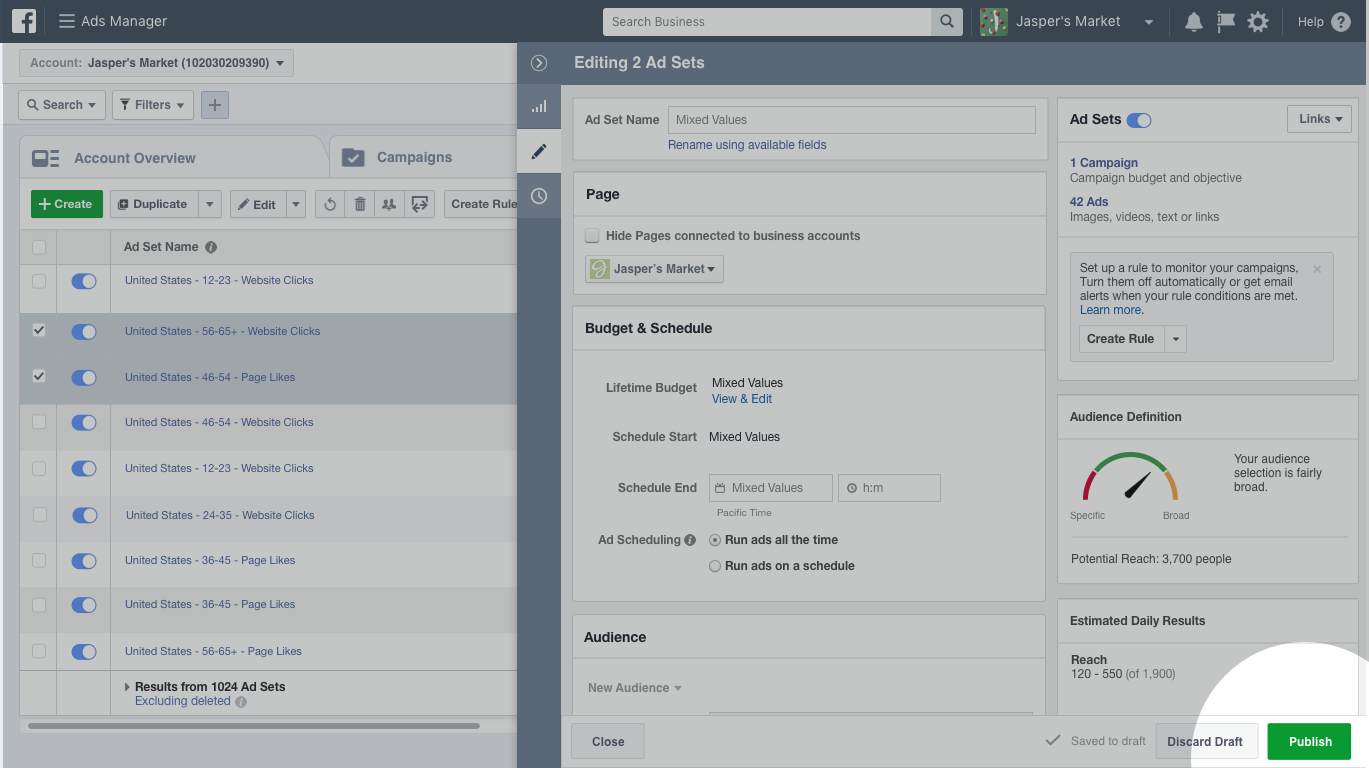Collapse the editing panel with the arrow icon
The height and width of the screenshot is (768, 1369).
(539, 63)
